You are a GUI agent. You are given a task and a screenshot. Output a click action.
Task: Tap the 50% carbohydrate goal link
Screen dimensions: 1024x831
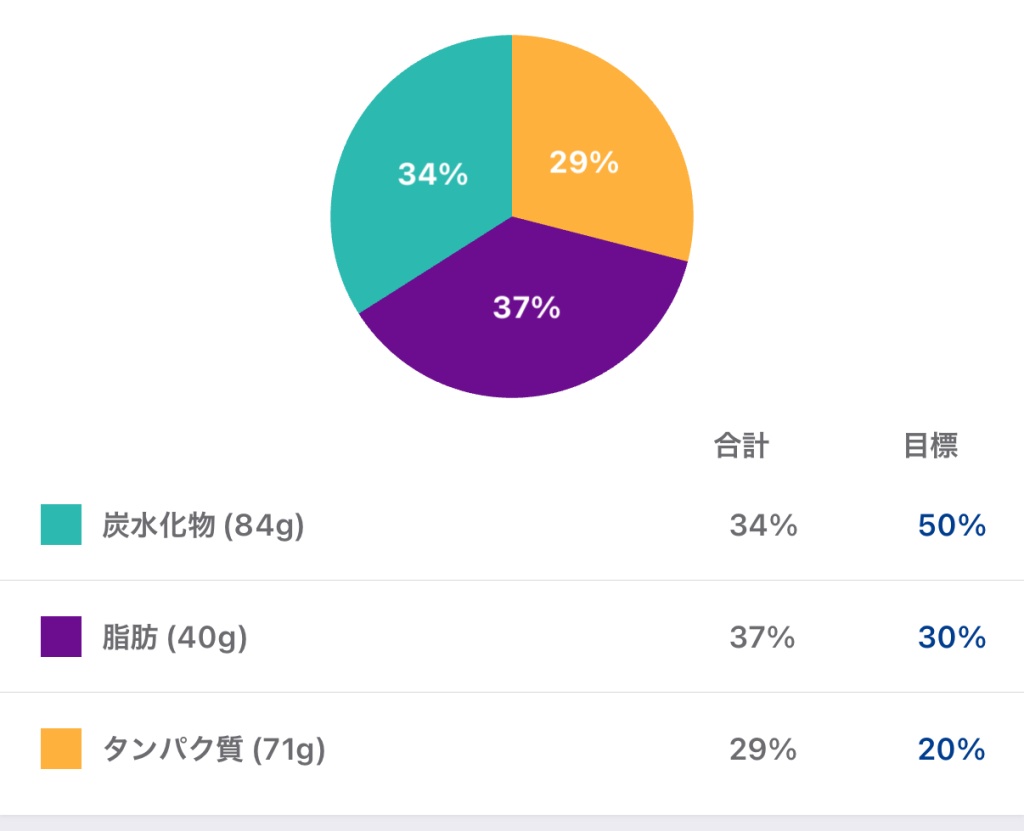[952, 525]
